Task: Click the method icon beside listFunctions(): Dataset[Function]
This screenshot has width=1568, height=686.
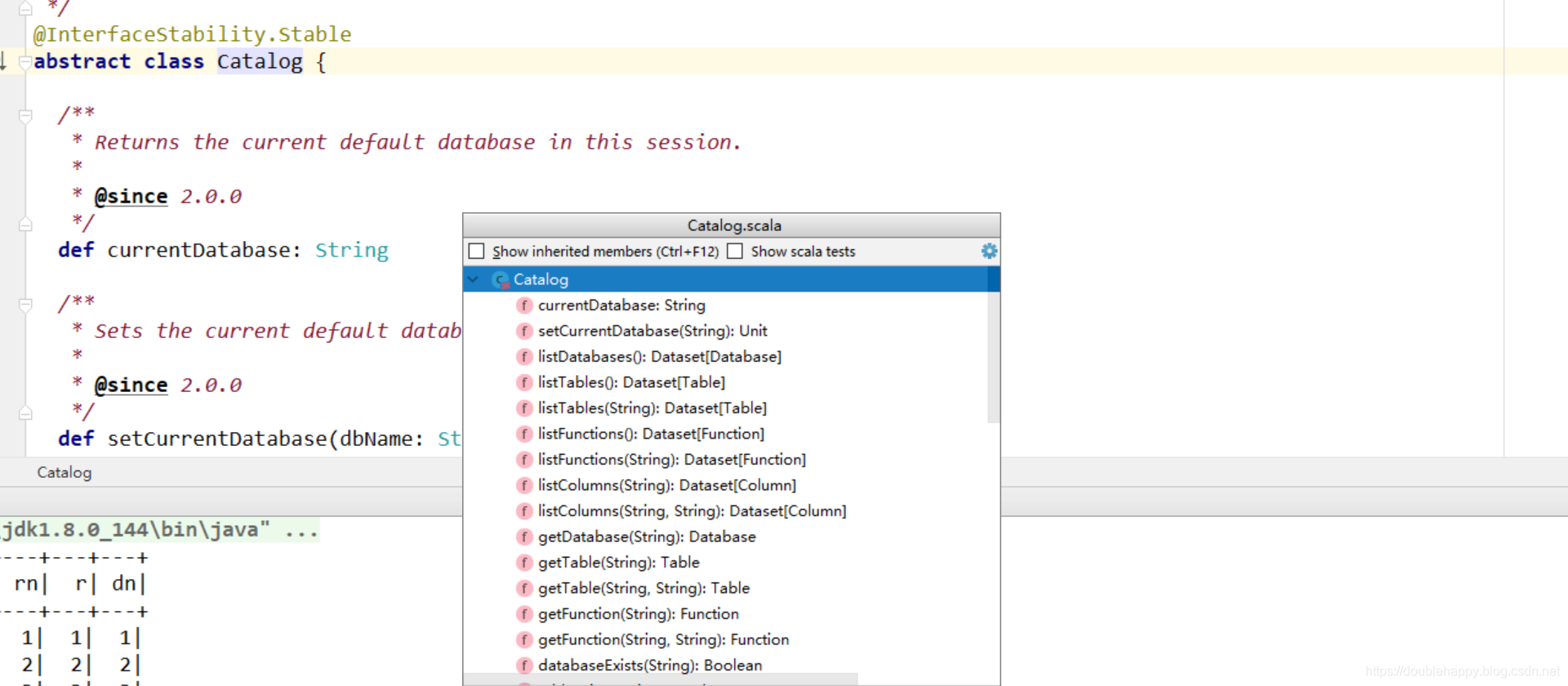Action: [x=524, y=434]
